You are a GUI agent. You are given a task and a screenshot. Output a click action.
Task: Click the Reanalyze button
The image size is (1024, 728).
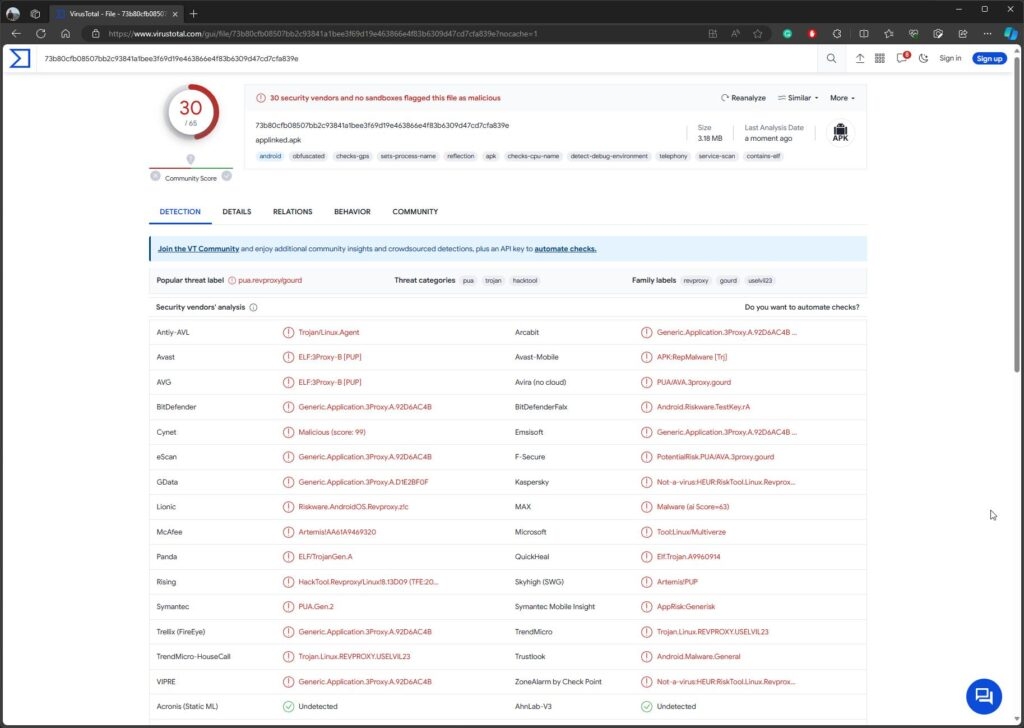(743, 98)
